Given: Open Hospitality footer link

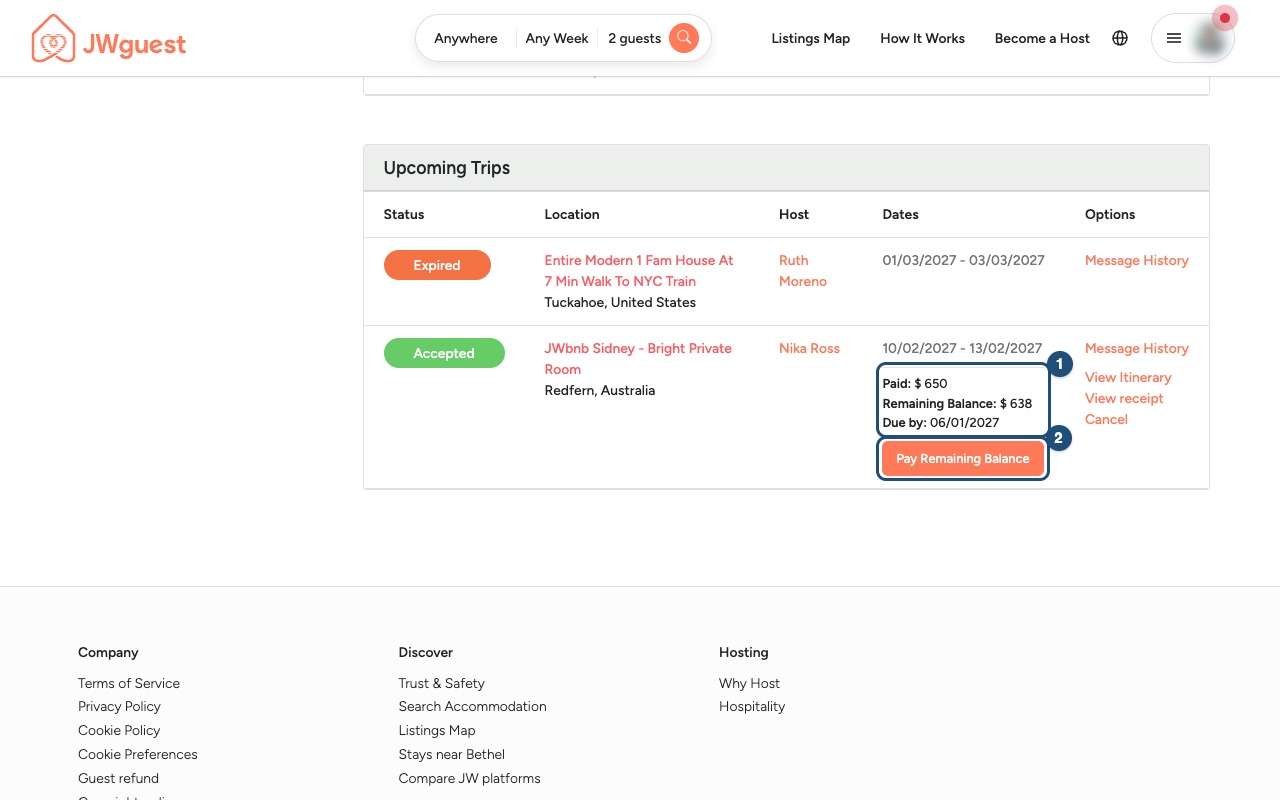Looking at the screenshot, I should [752, 706].
